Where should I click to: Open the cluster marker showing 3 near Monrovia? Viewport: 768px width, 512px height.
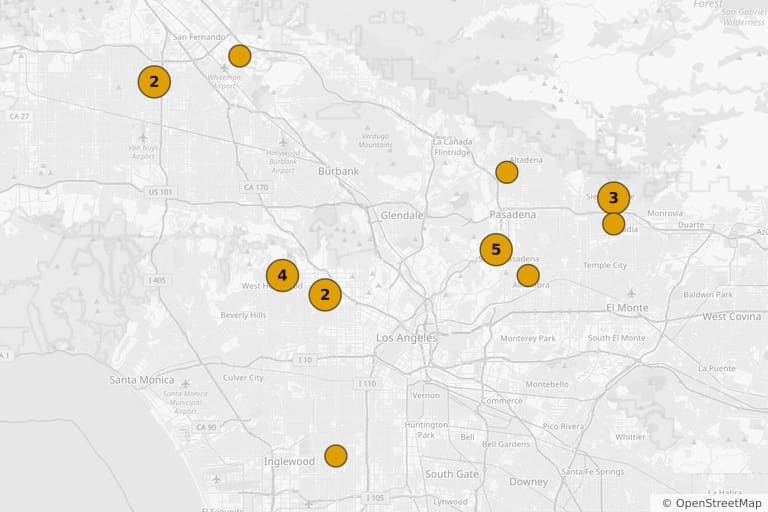coord(613,198)
